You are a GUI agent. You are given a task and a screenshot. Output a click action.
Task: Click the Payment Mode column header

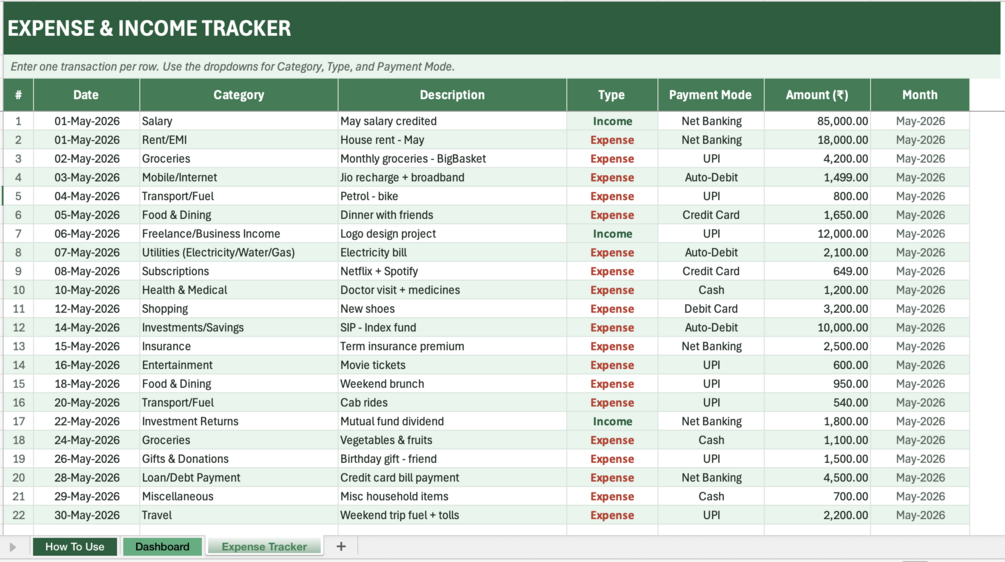(x=710, y=95)
